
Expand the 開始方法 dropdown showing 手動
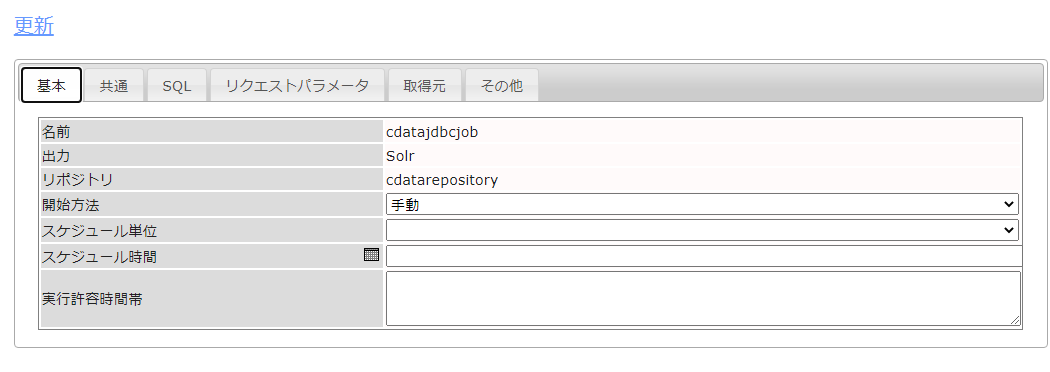click(702, 204)
